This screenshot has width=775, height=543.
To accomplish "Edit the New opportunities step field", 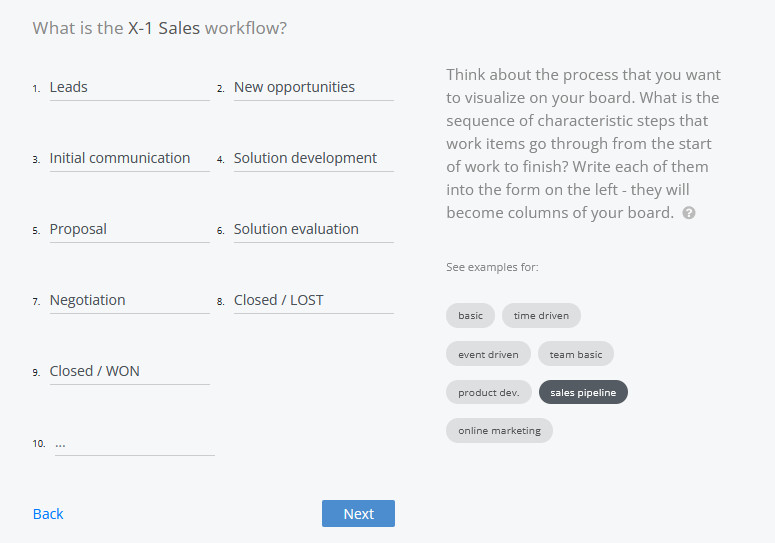I will [314, 87].
